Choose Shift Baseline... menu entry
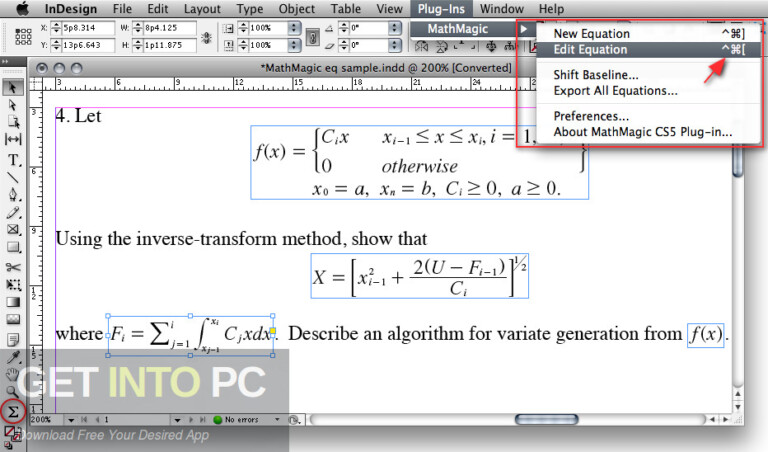 click(648, 75)
